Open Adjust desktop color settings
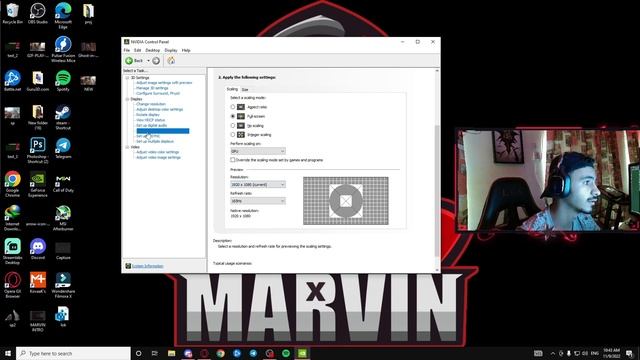The image size is (640, 360). click(x=160, y=109)
